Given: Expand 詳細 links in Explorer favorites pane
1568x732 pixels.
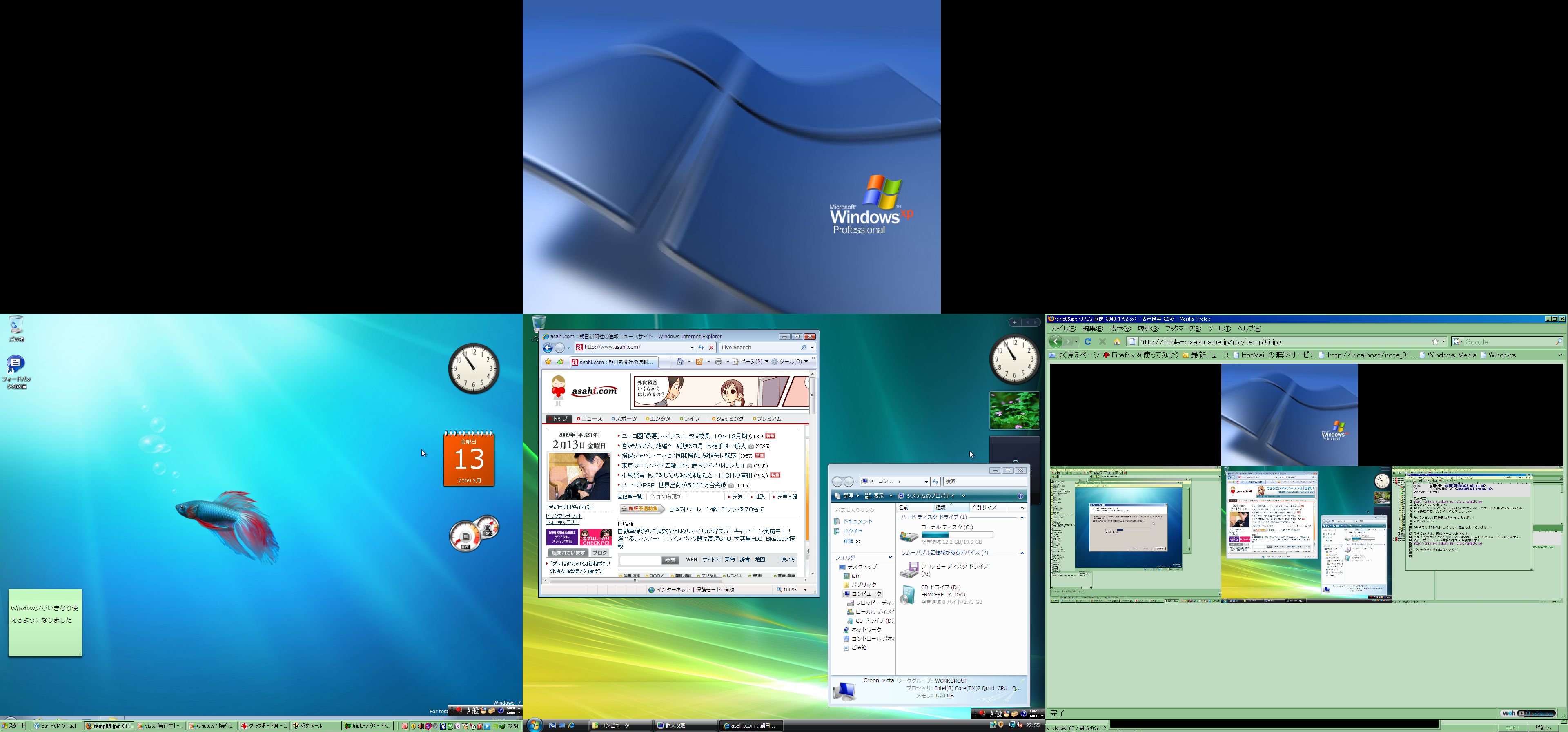Looking at the screenshot, I should 851,541.
